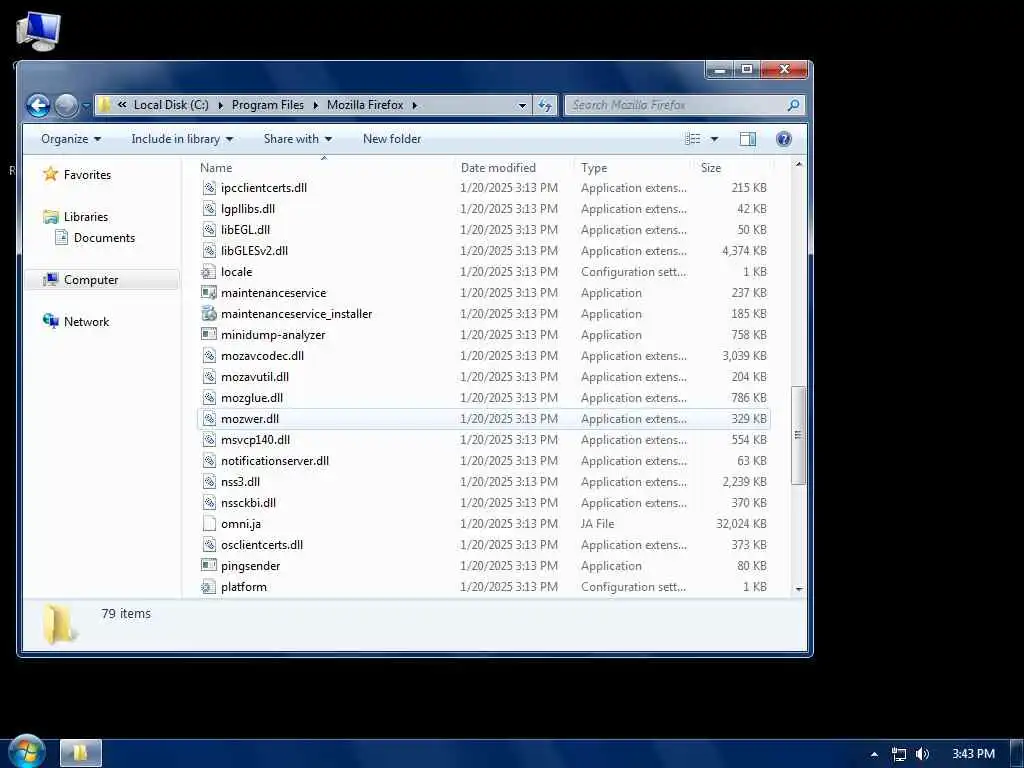The image size is (1024, 768).
Task: Select Network in navigation pane
Action: point(76,321)
